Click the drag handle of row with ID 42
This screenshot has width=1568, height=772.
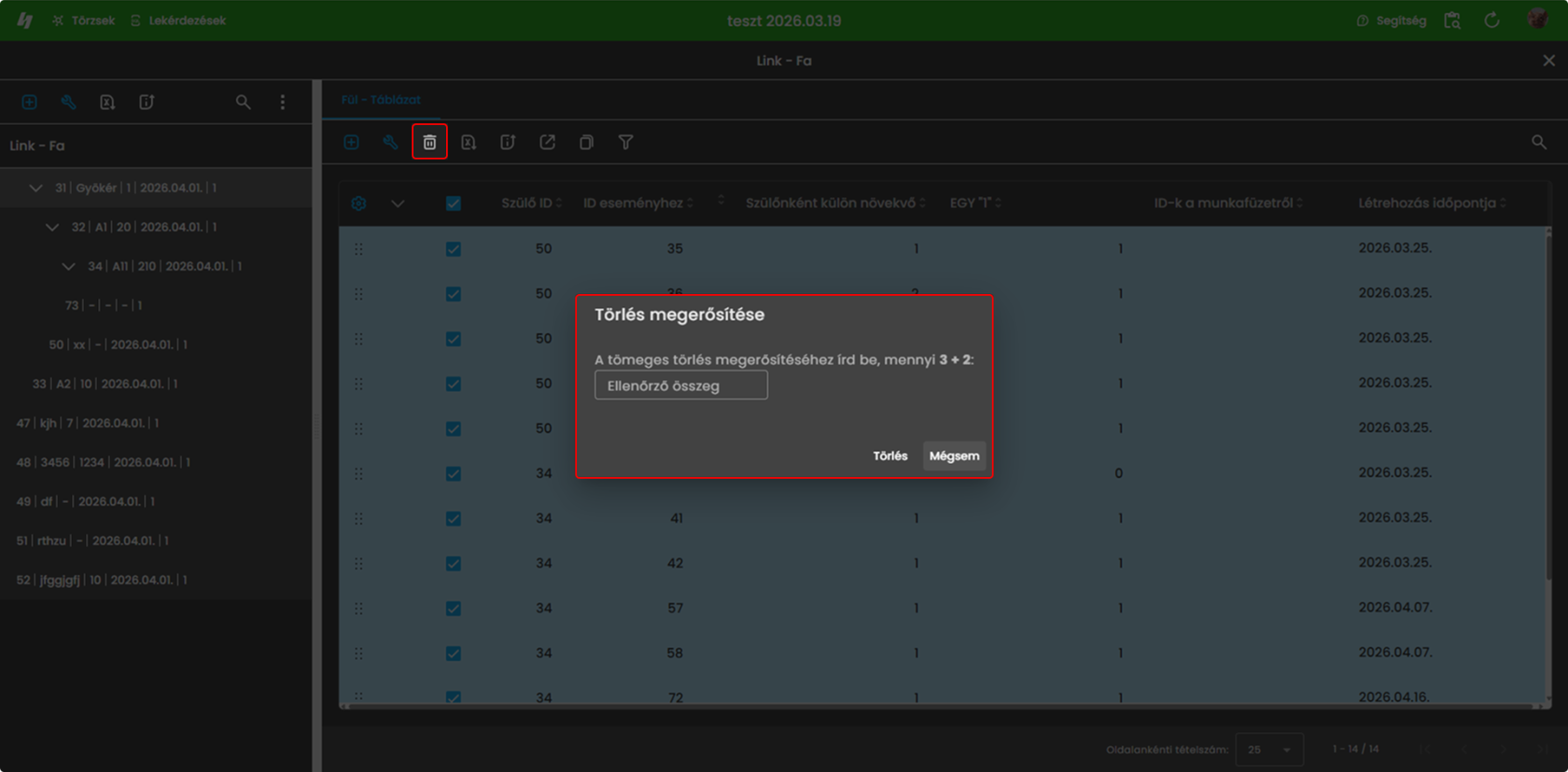pos(358,563)
